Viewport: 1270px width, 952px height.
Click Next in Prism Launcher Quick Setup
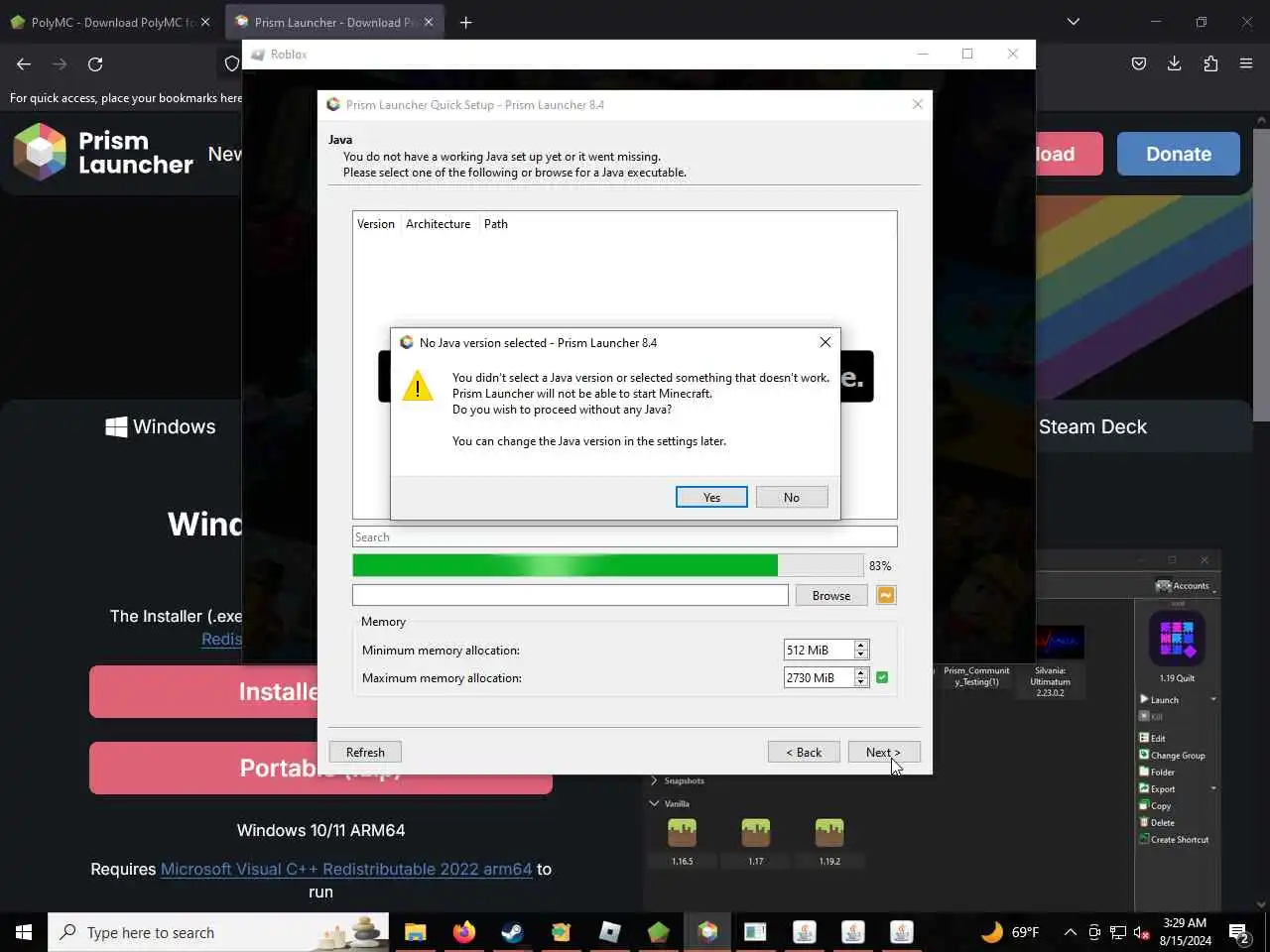(884, 752)
